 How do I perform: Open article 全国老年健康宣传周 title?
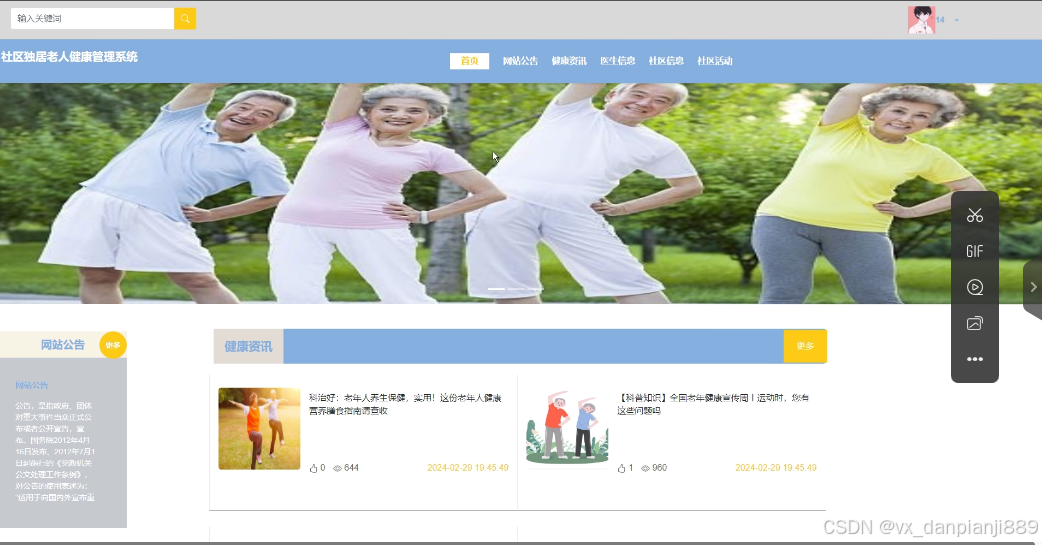coord(712,404)
